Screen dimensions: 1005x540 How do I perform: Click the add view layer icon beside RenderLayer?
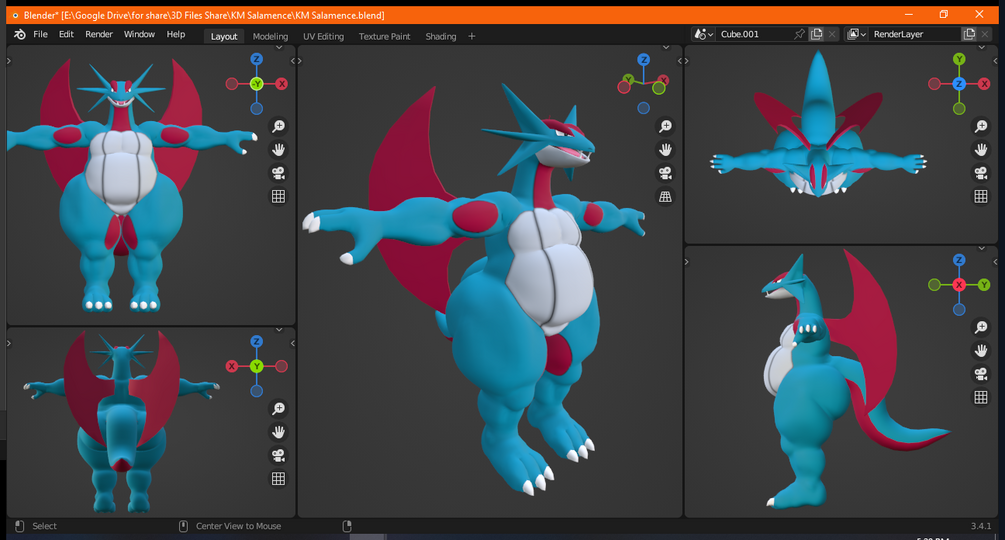point(969,35)
